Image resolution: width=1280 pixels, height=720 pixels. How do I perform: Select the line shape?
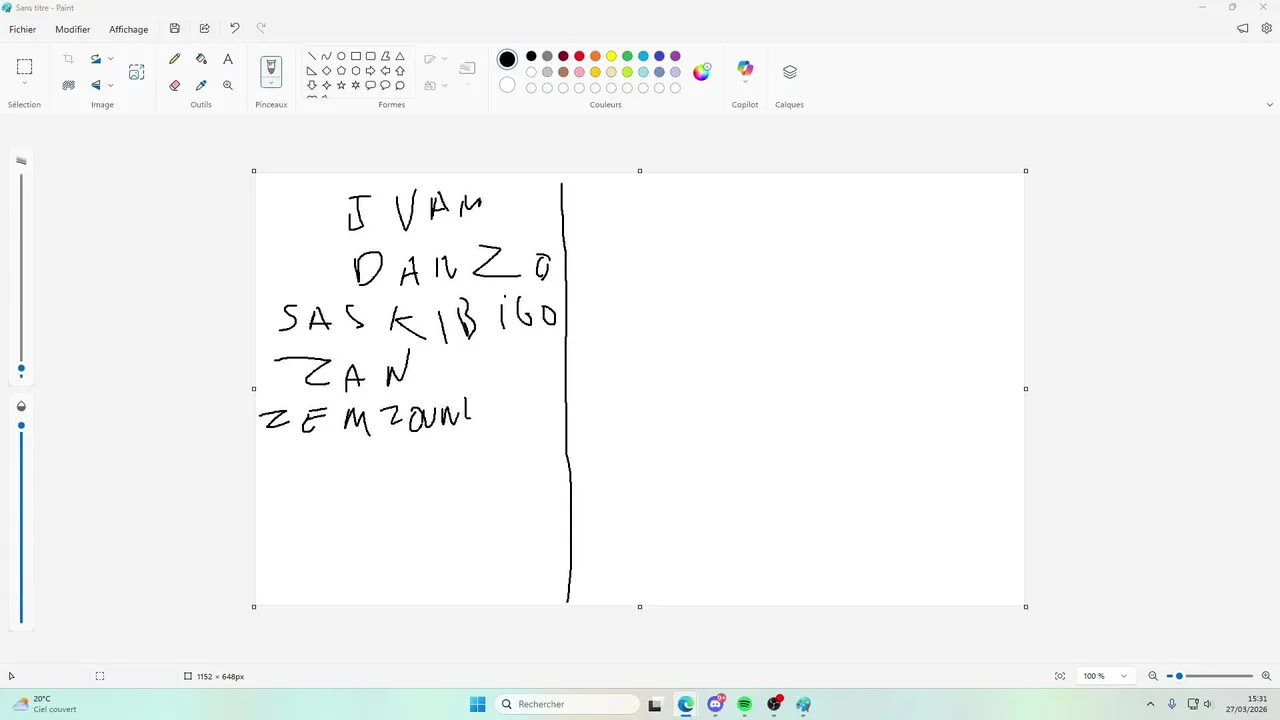point(312,56)
